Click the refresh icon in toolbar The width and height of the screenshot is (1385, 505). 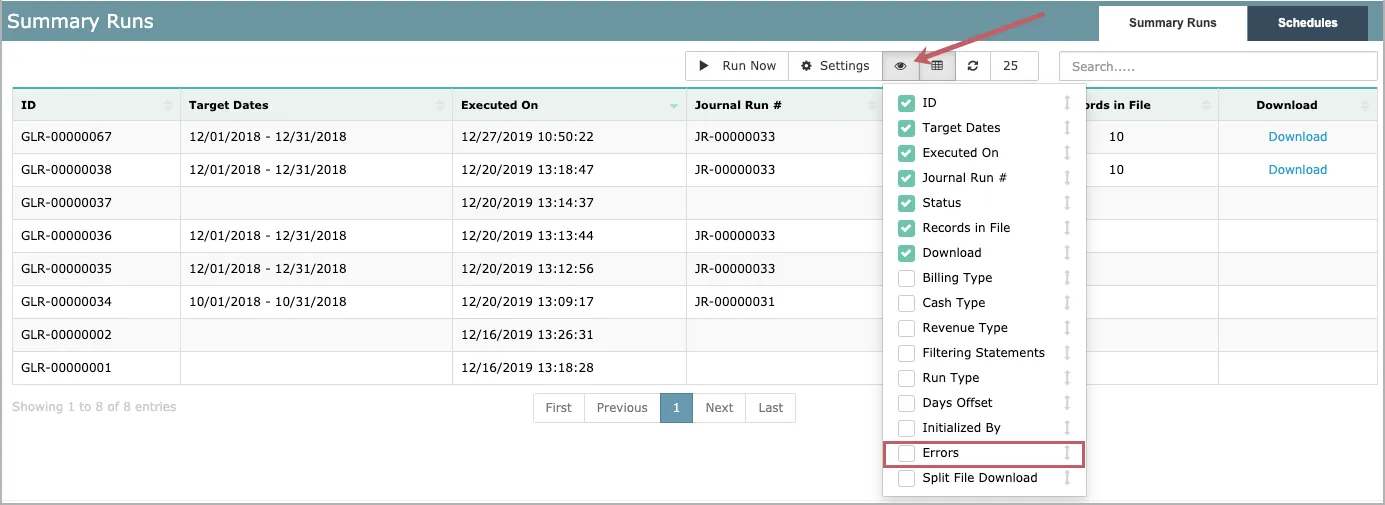pos(973,66)
